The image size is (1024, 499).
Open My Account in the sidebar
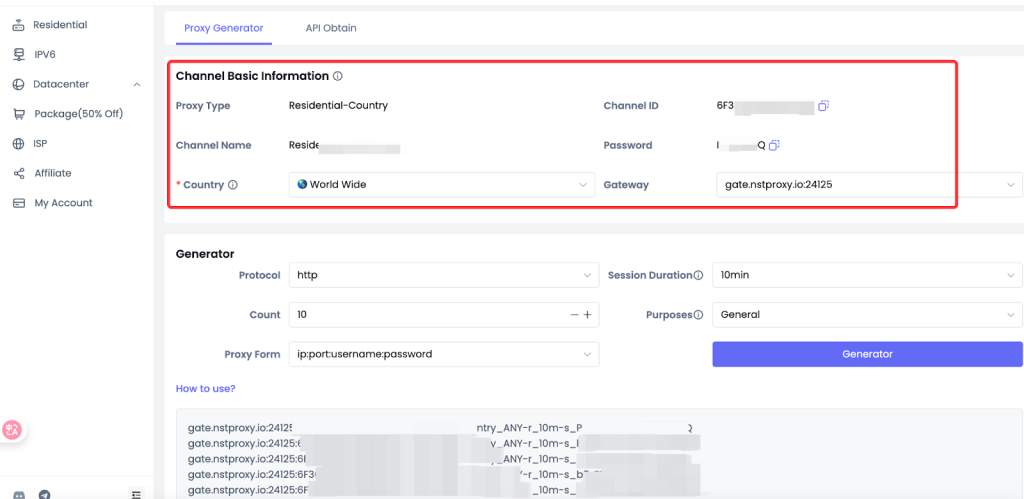[63, 203]
